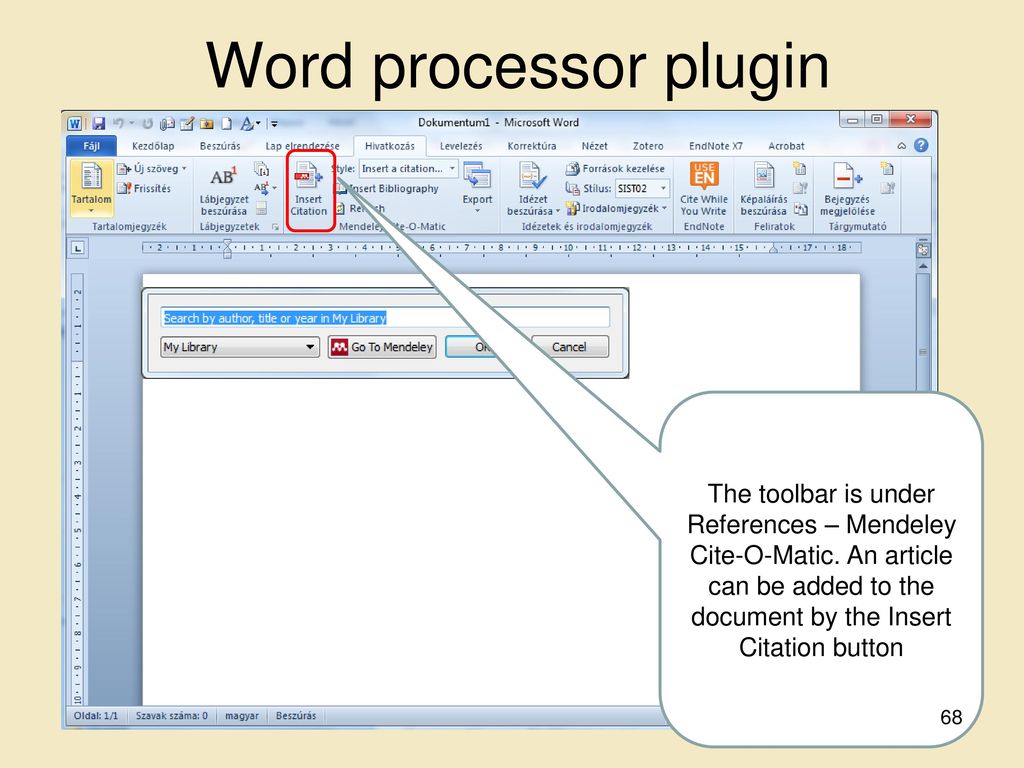
Task: Click the Mendeley logo on the Go To Mendeley button
Action: tap(339, 347)
